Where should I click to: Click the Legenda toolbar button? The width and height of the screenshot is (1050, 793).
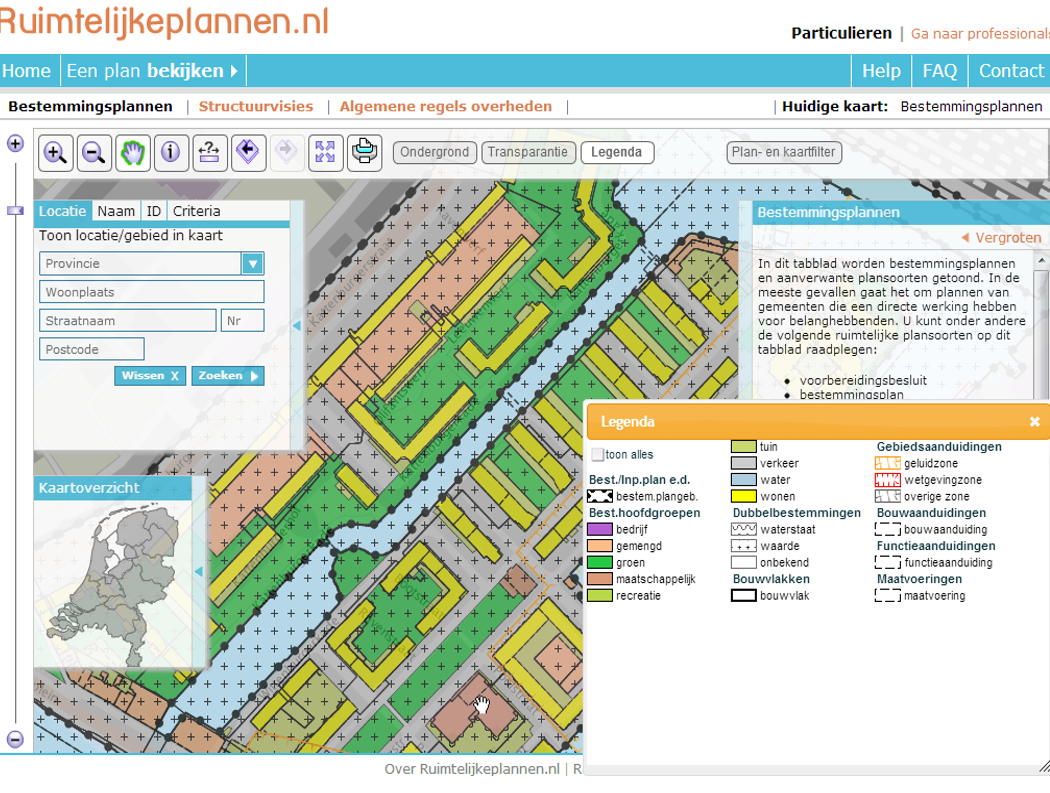617,152
